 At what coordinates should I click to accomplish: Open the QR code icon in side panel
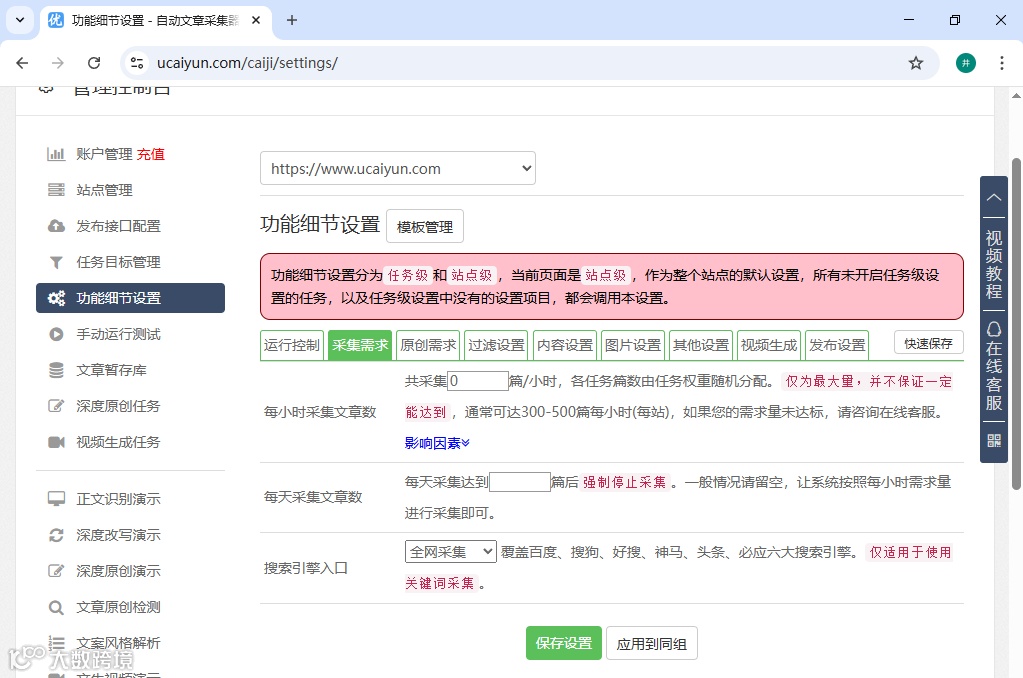(994, 440)
